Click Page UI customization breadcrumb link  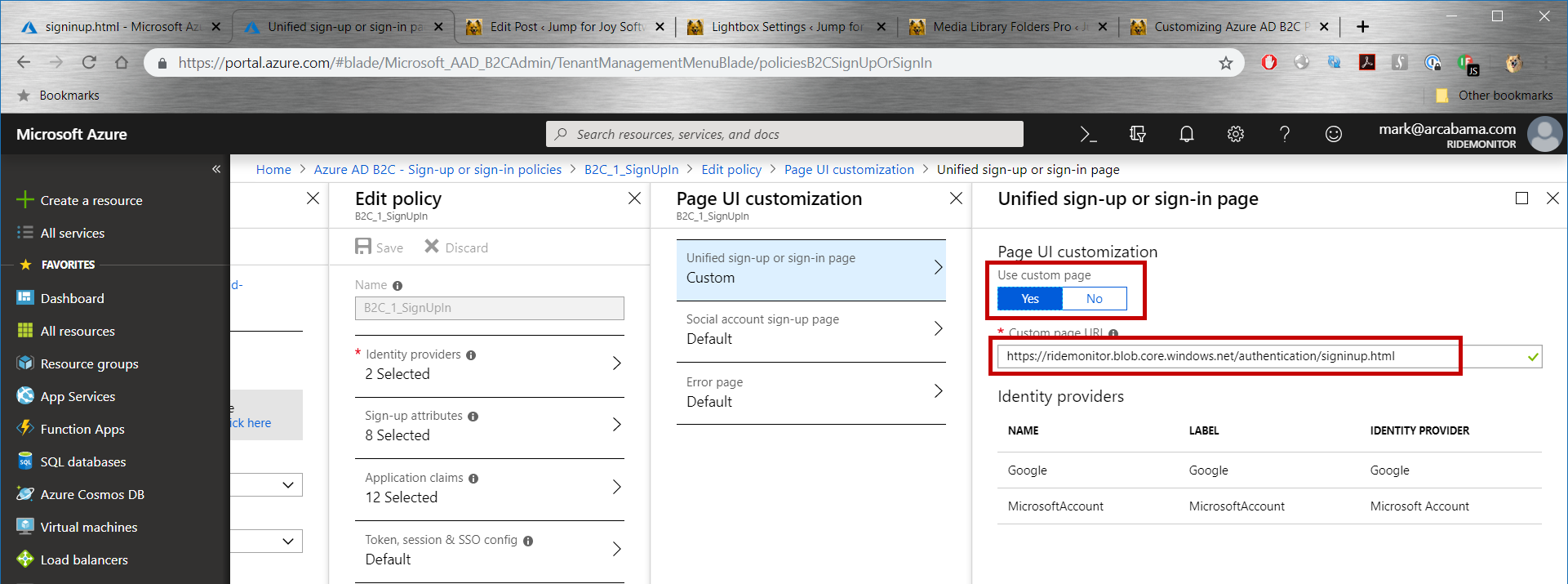pyautogui.click(x=849, y=170)
